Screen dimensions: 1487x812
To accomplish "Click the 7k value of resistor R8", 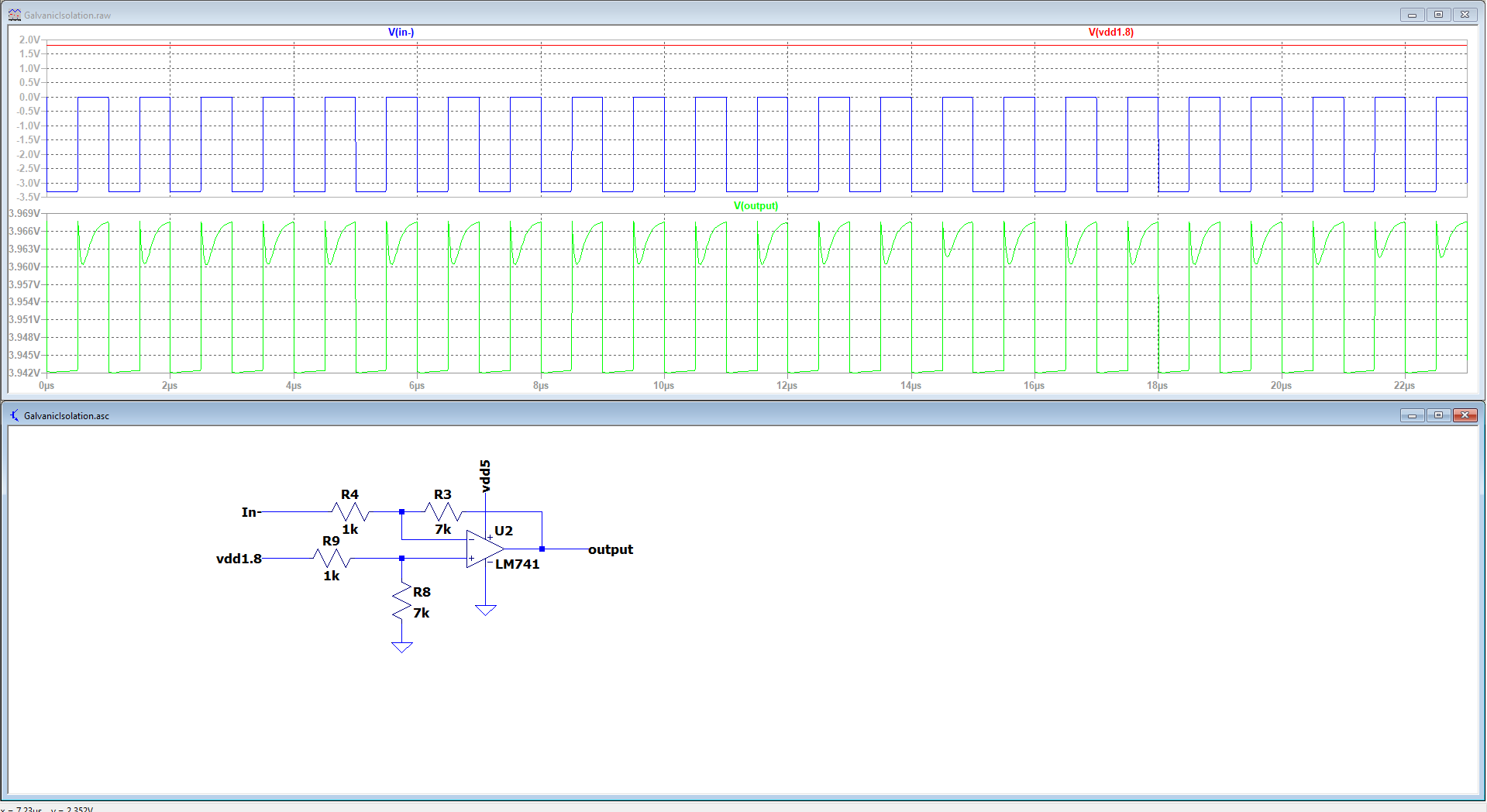I will (x=422, y=613).
